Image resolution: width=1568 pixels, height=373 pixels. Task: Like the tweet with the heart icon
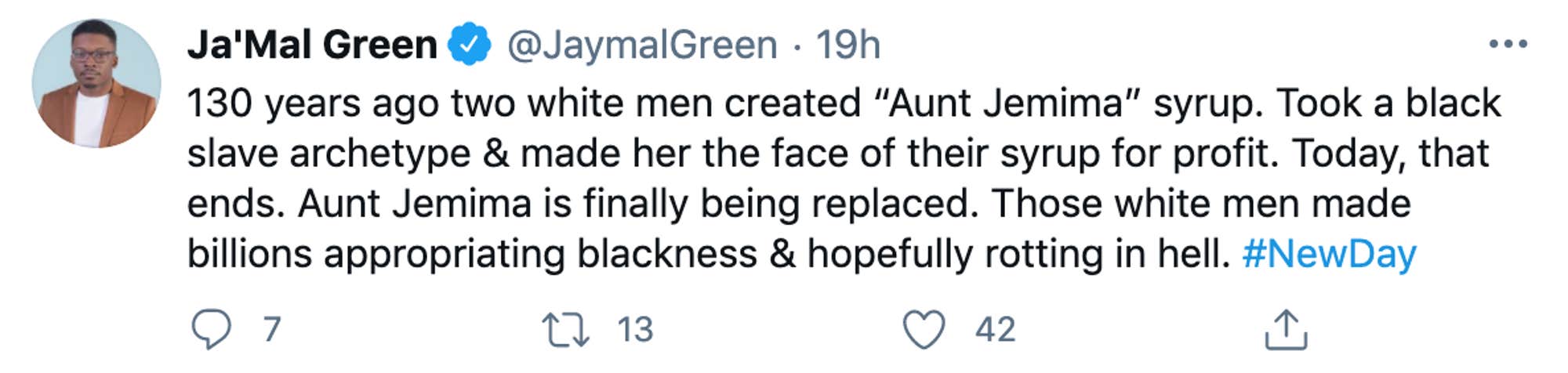click(924, 329)
